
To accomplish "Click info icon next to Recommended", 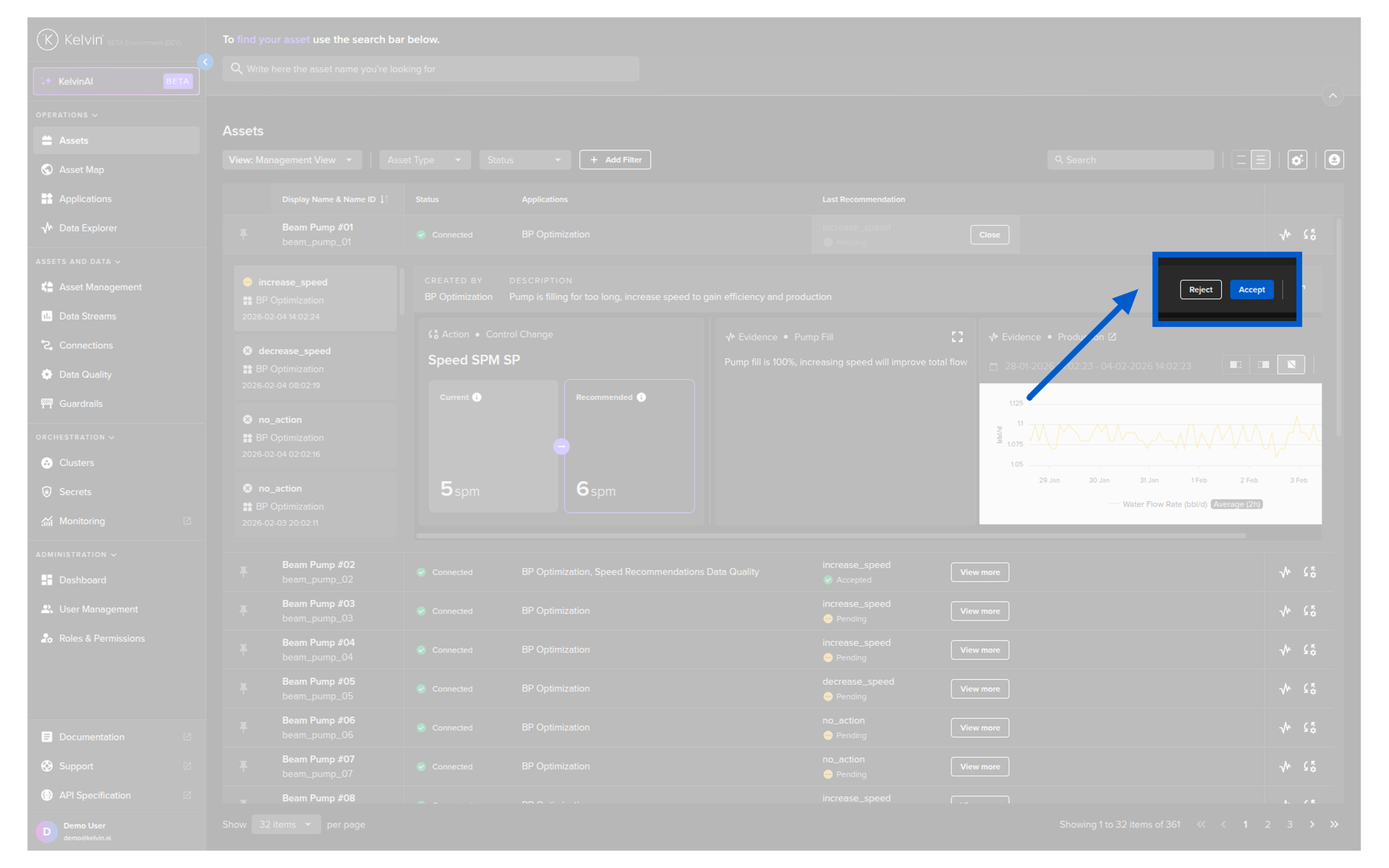I will [642, 397].
